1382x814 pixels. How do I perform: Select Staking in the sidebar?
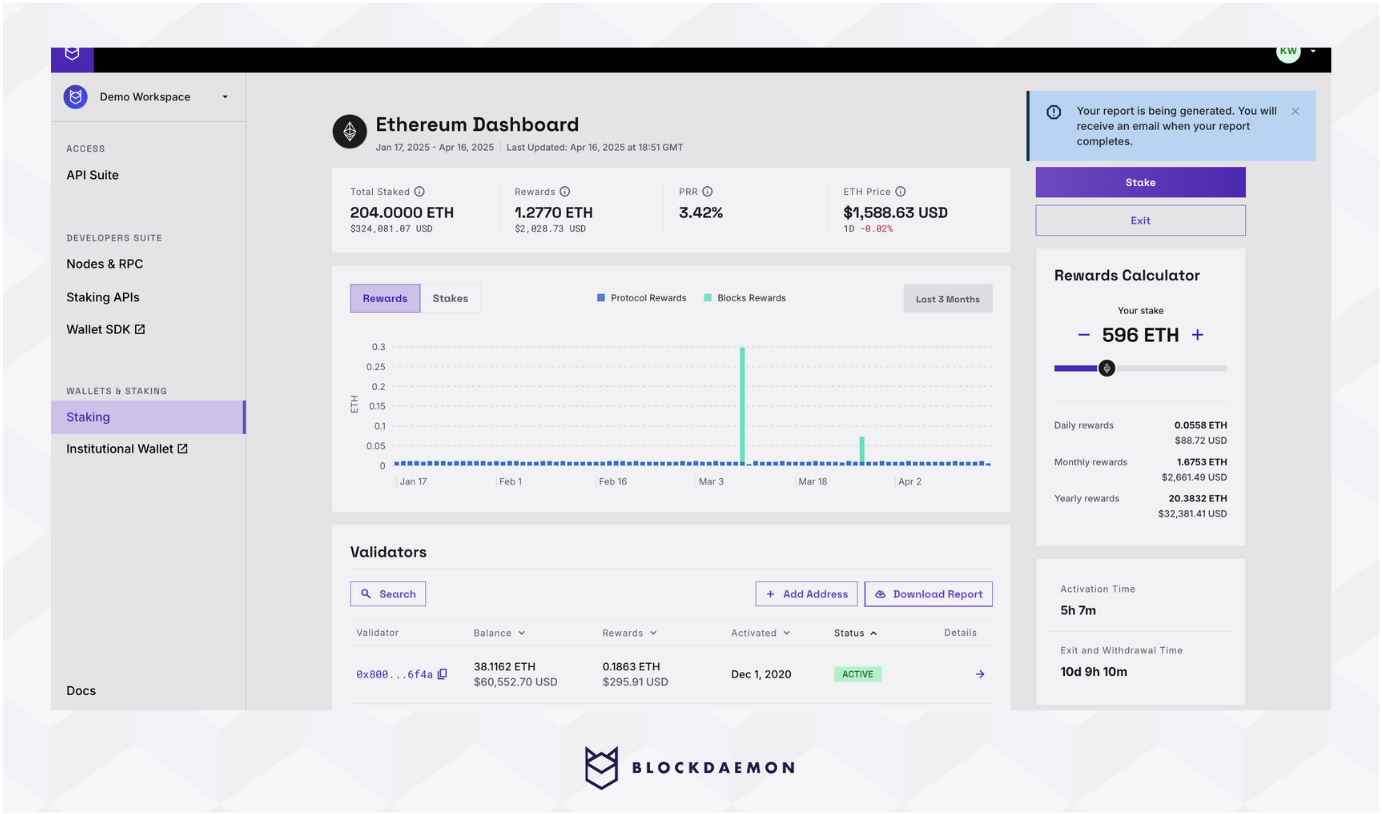click(148, 417)
